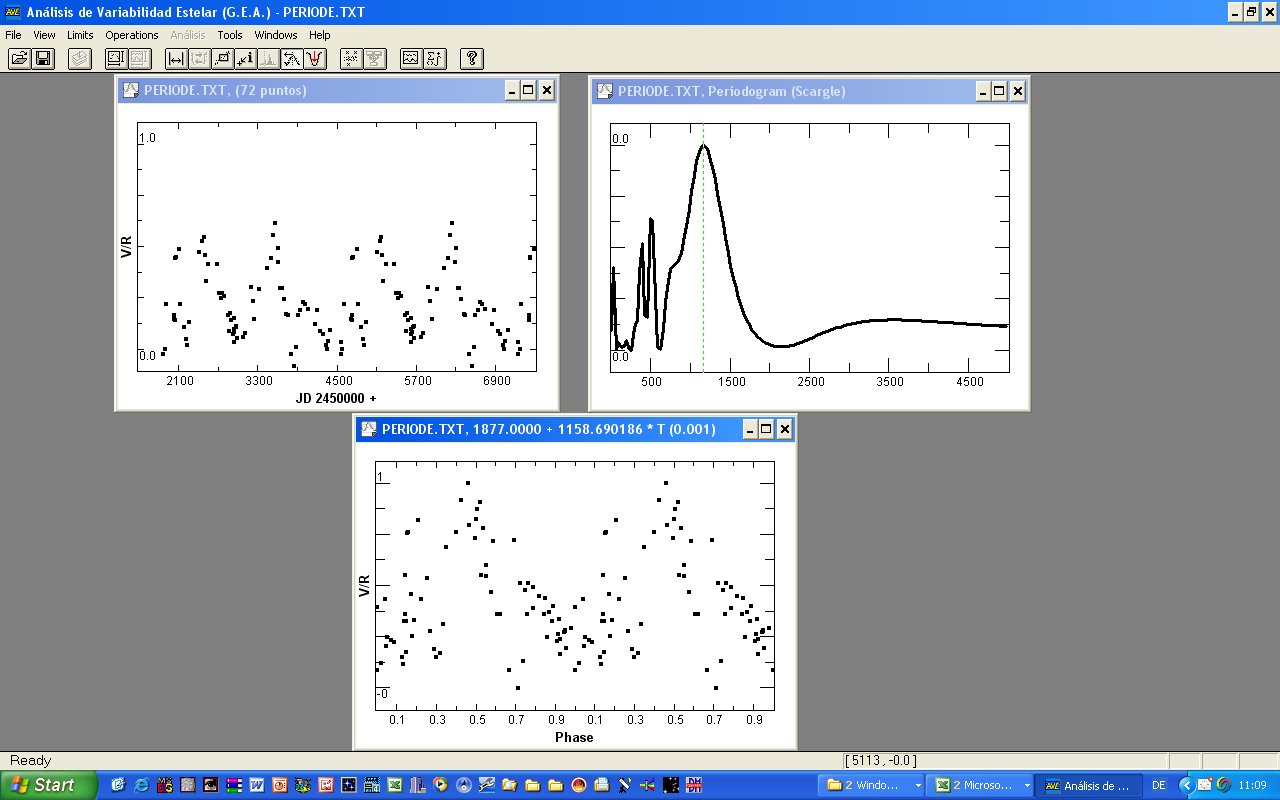
Task: Open help with the question mark icon
Action: pos(473,59)
